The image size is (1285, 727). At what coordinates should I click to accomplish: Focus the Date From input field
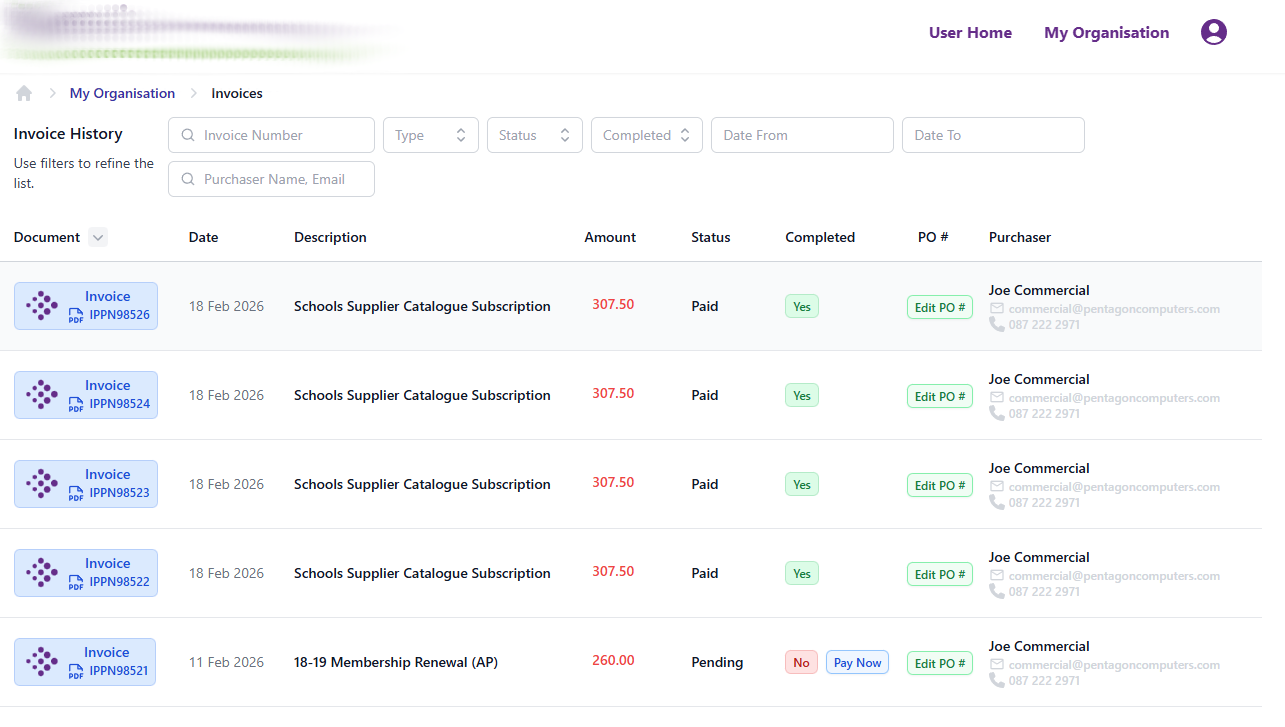click(801, 135)
